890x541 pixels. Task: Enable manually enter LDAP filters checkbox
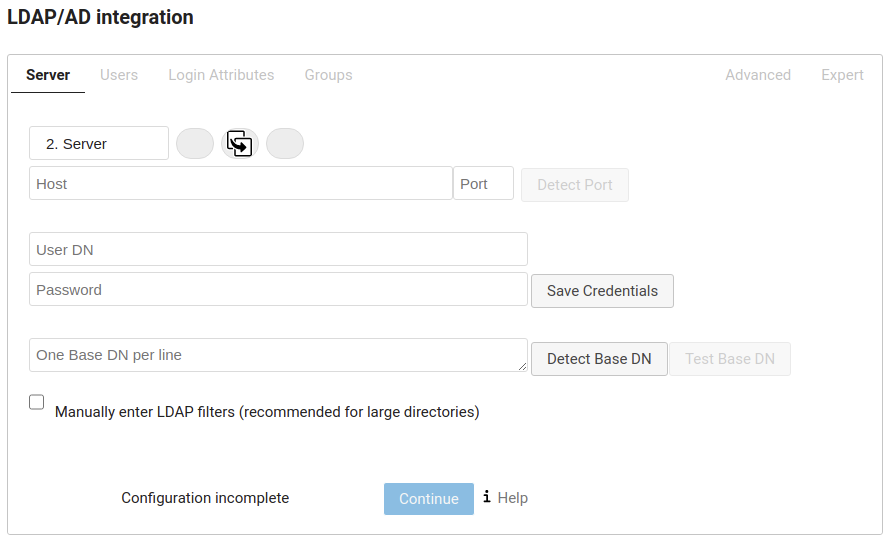(37, 402)
